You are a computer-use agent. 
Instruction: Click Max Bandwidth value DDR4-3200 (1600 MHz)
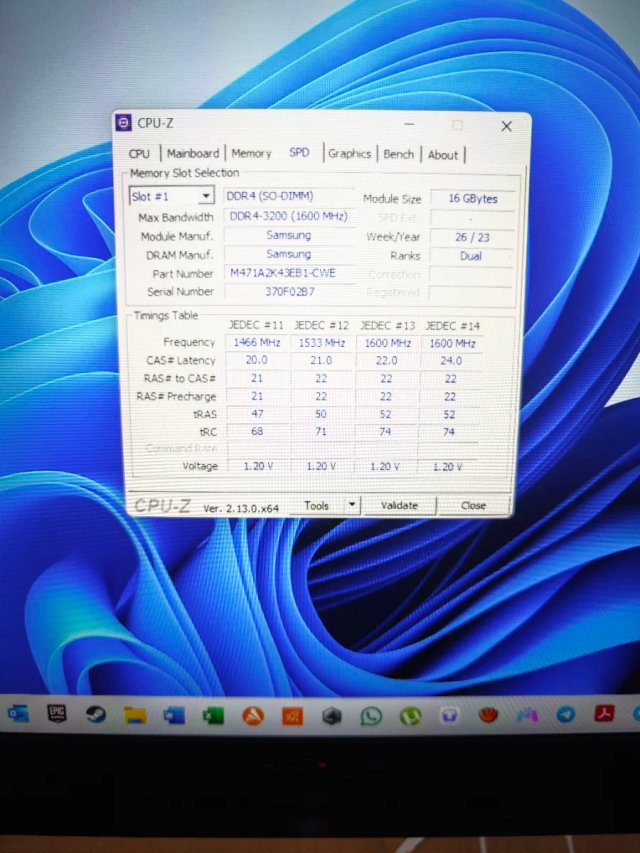[x=289, y=216]
